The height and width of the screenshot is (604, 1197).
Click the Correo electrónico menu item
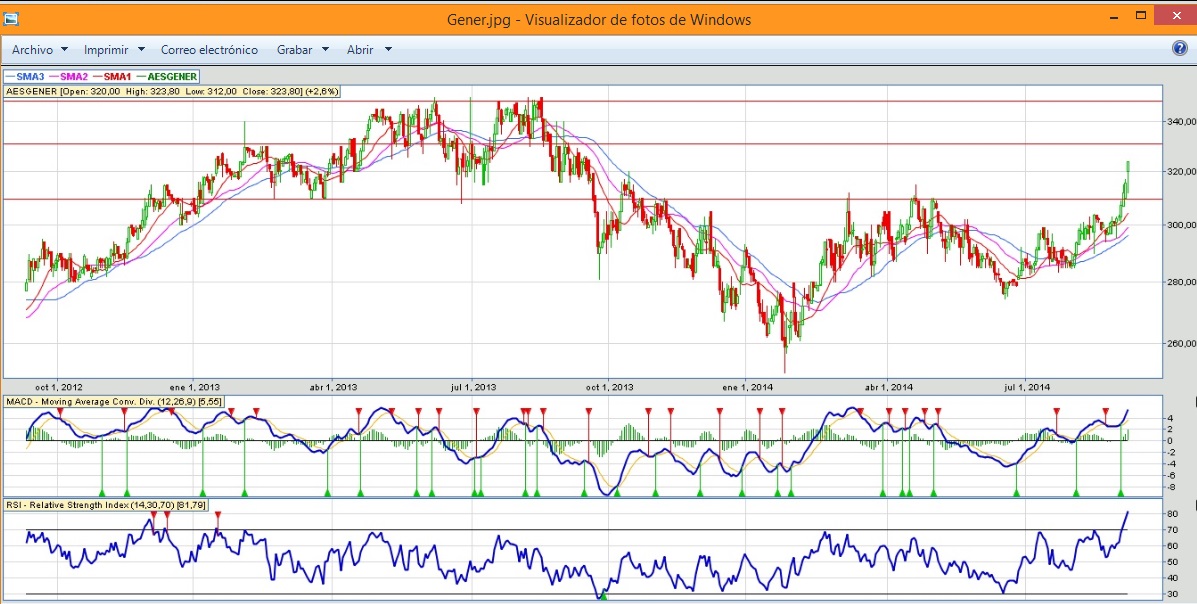coord(209,49)
